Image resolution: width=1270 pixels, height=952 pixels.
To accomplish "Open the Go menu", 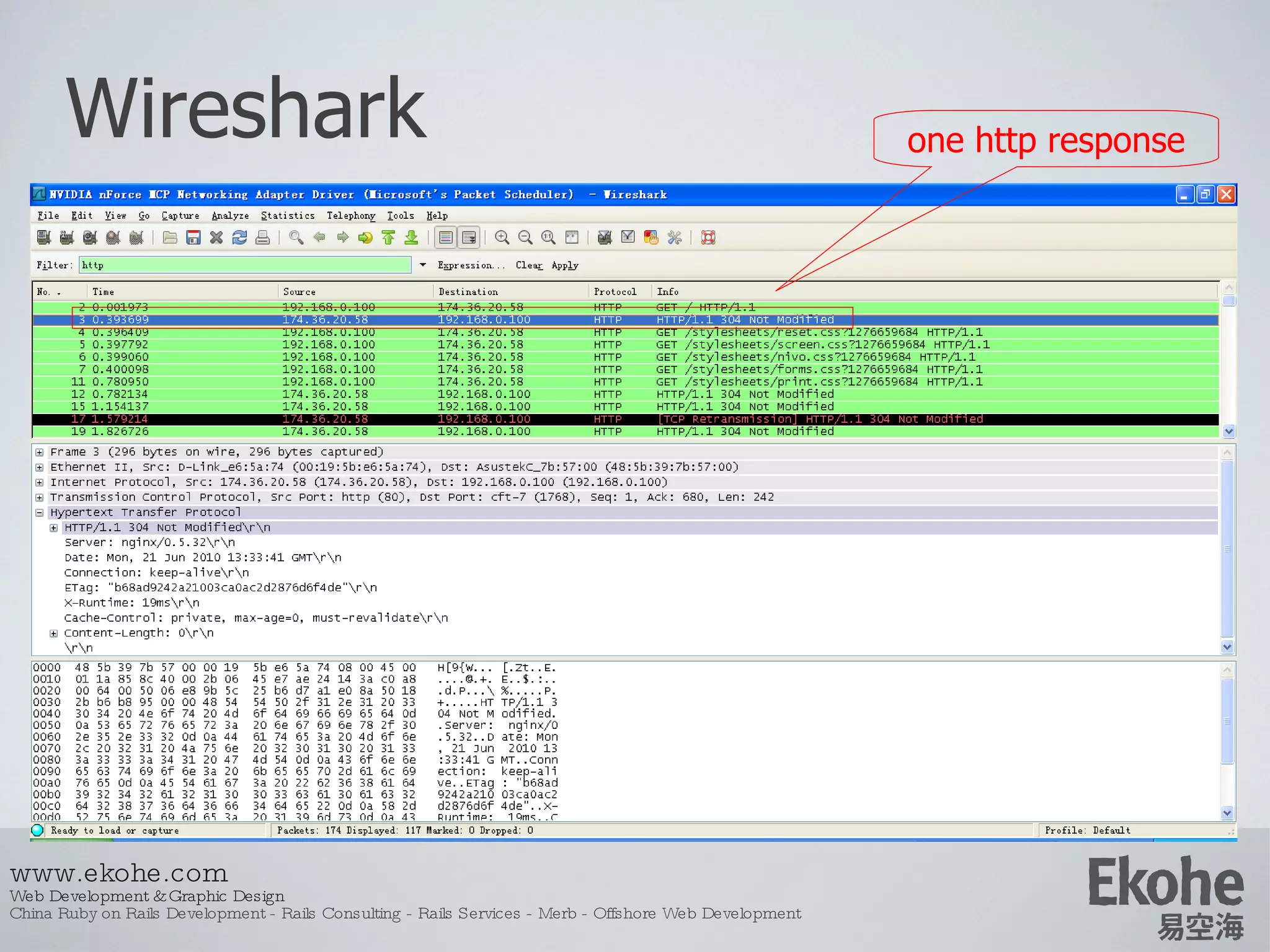I will tap(144, 216).
